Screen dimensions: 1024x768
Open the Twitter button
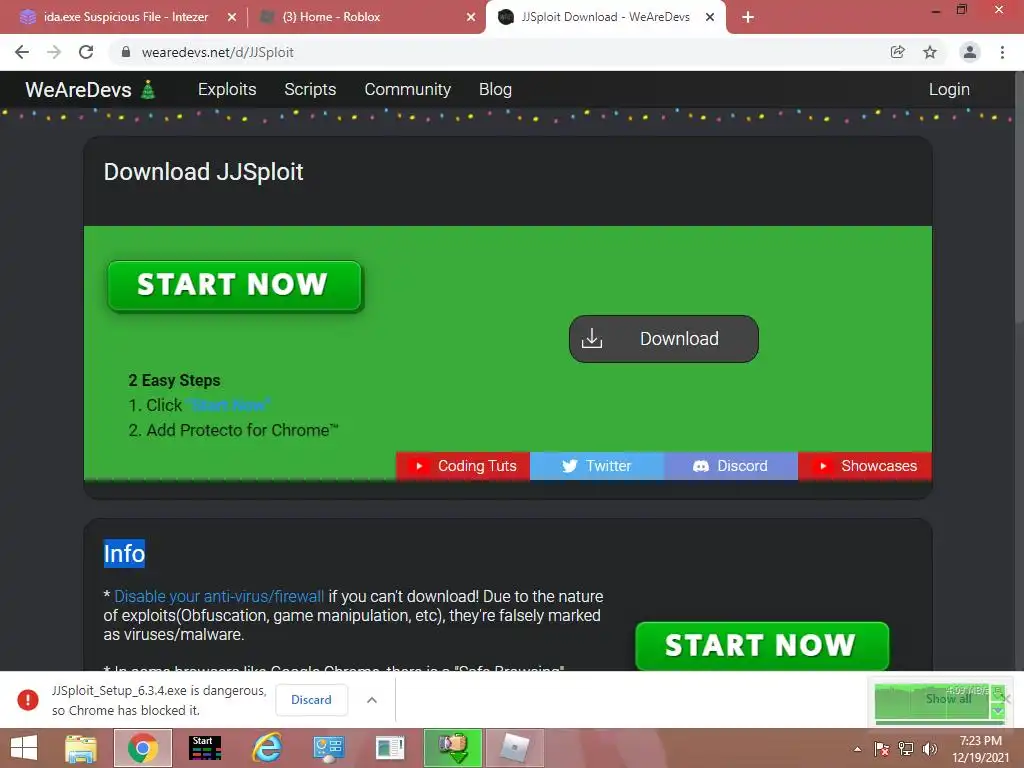coord(597,466)
